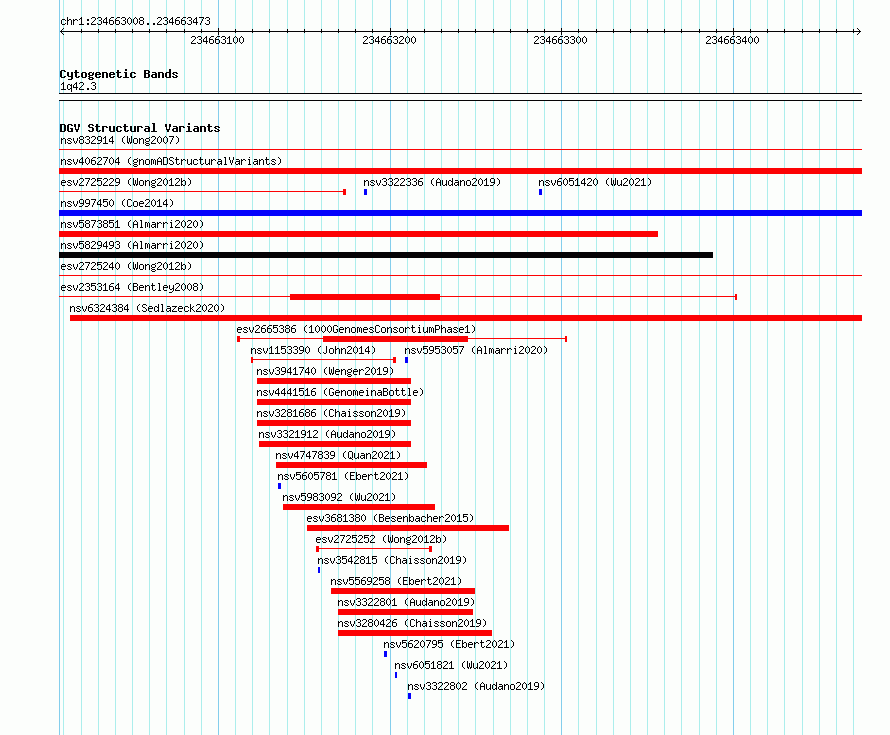Click the nsv3280426 red variant bar

click(x=415, y=633)
